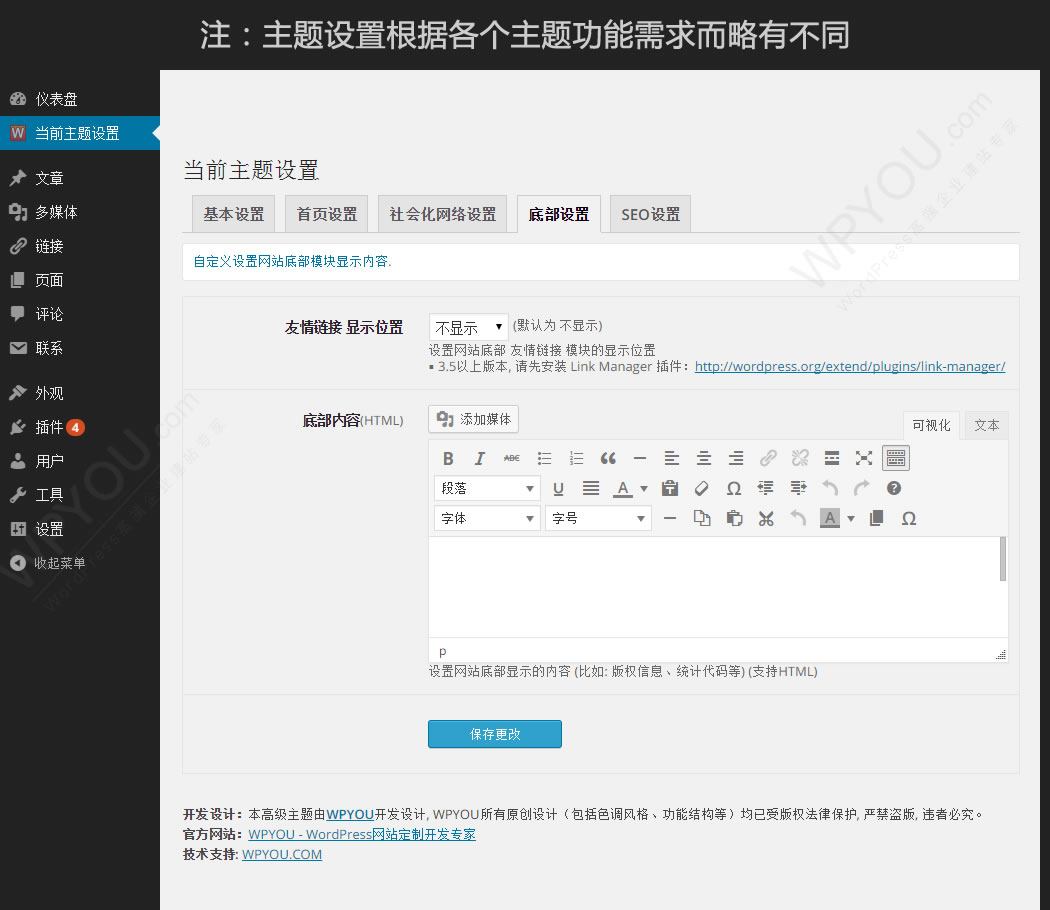Switch to the SEO设置 tab
This screenshot has width=1050, height=910.
pos(650,214)
